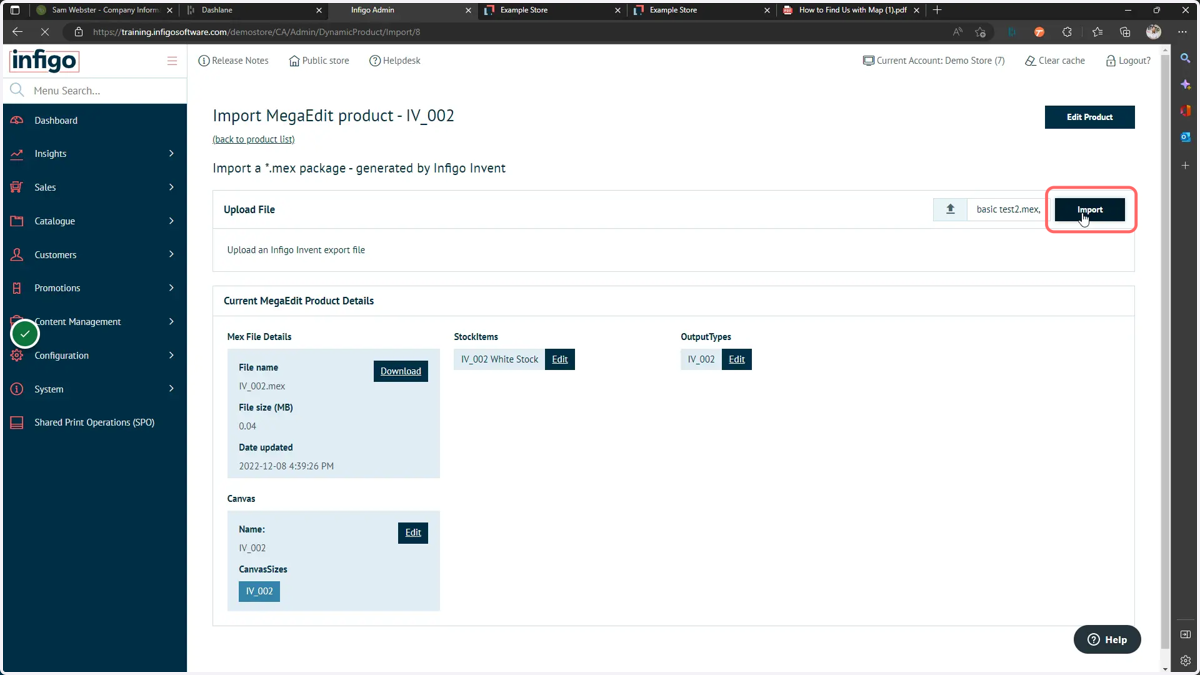This screenshot has height=675, width=1200.
Task: Open the Helpdesk link
Action: click(x=395, y=61)
